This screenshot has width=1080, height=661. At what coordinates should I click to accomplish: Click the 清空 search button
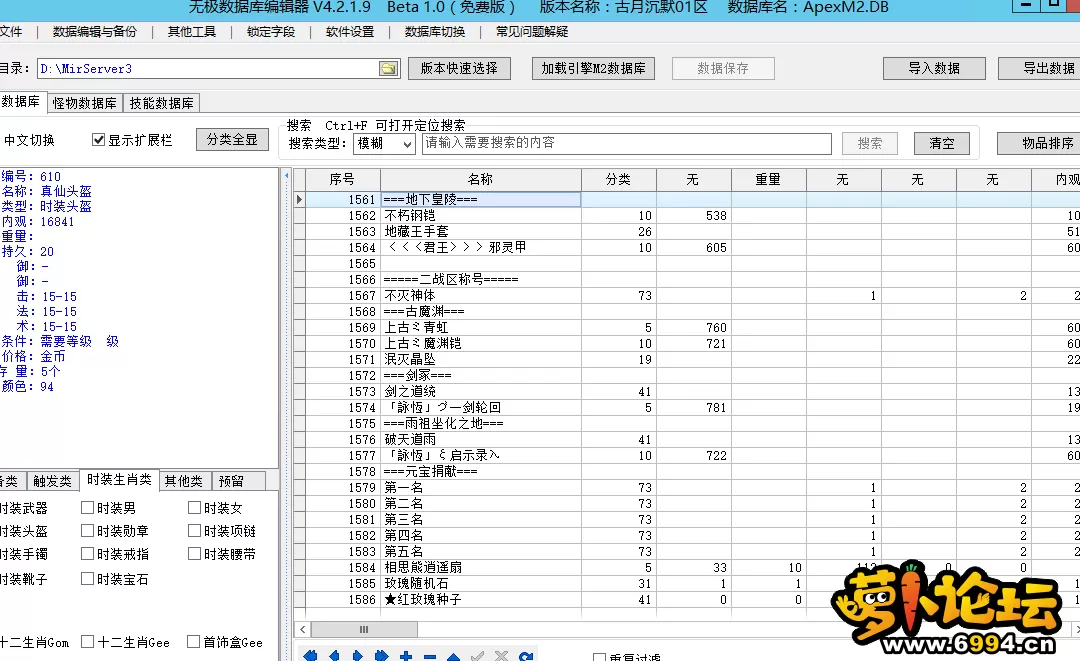pos(942,143)
